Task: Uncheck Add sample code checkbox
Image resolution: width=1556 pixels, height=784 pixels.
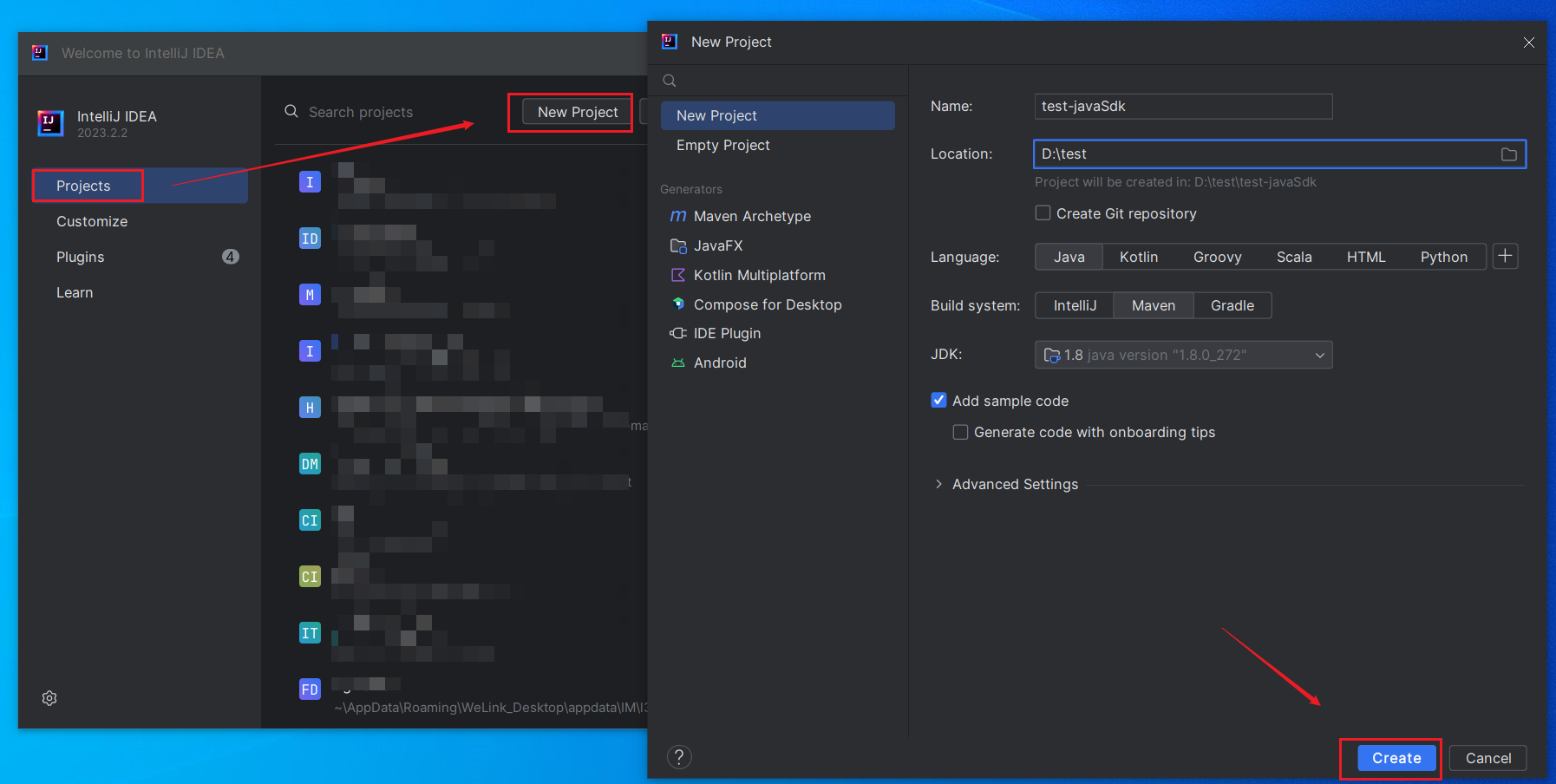Action: click(938, 400)
